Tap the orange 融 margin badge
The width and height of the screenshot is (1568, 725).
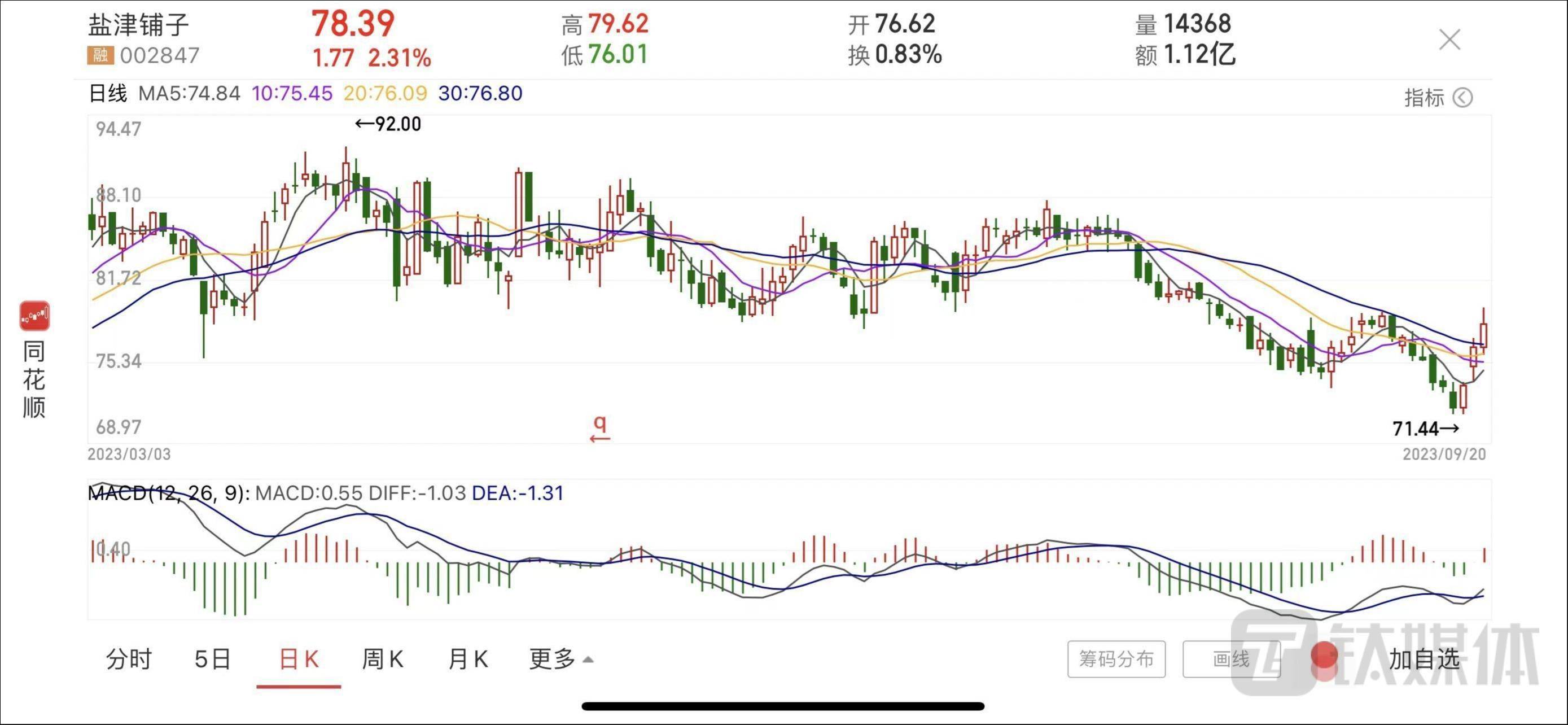100,55
